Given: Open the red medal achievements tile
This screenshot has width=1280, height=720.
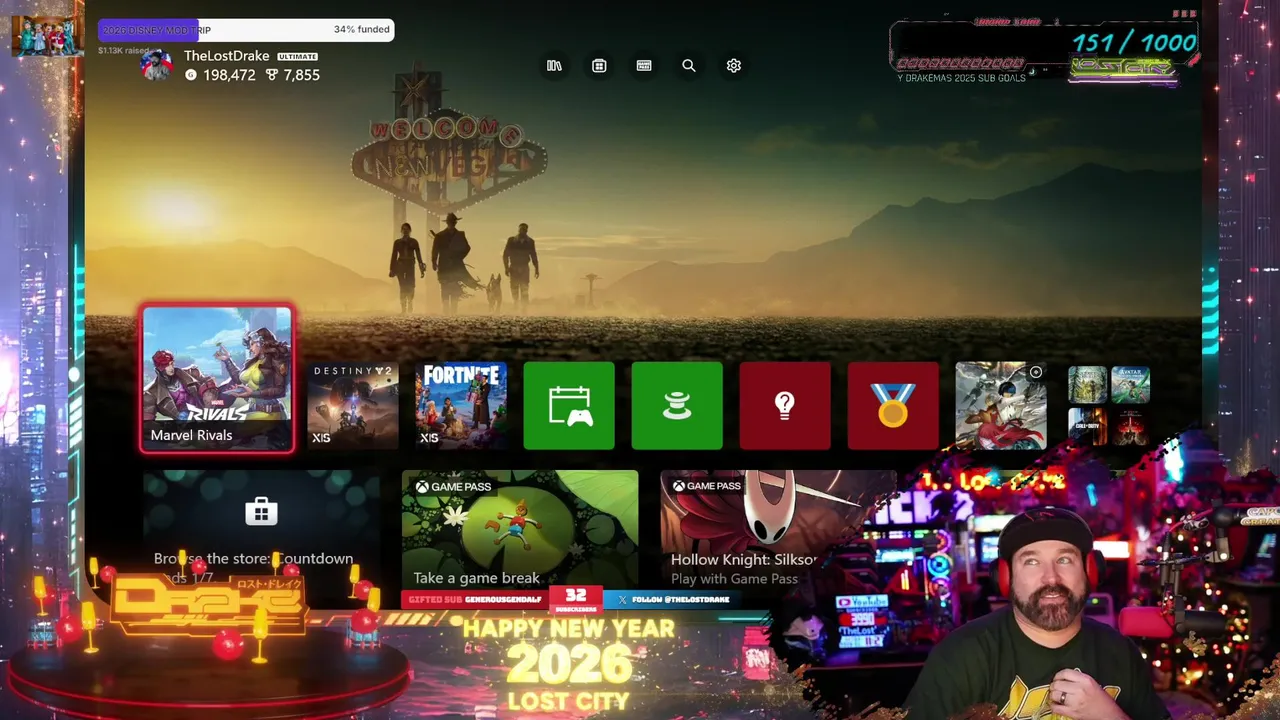Looking at the screenshot, I should pos(893,406).
